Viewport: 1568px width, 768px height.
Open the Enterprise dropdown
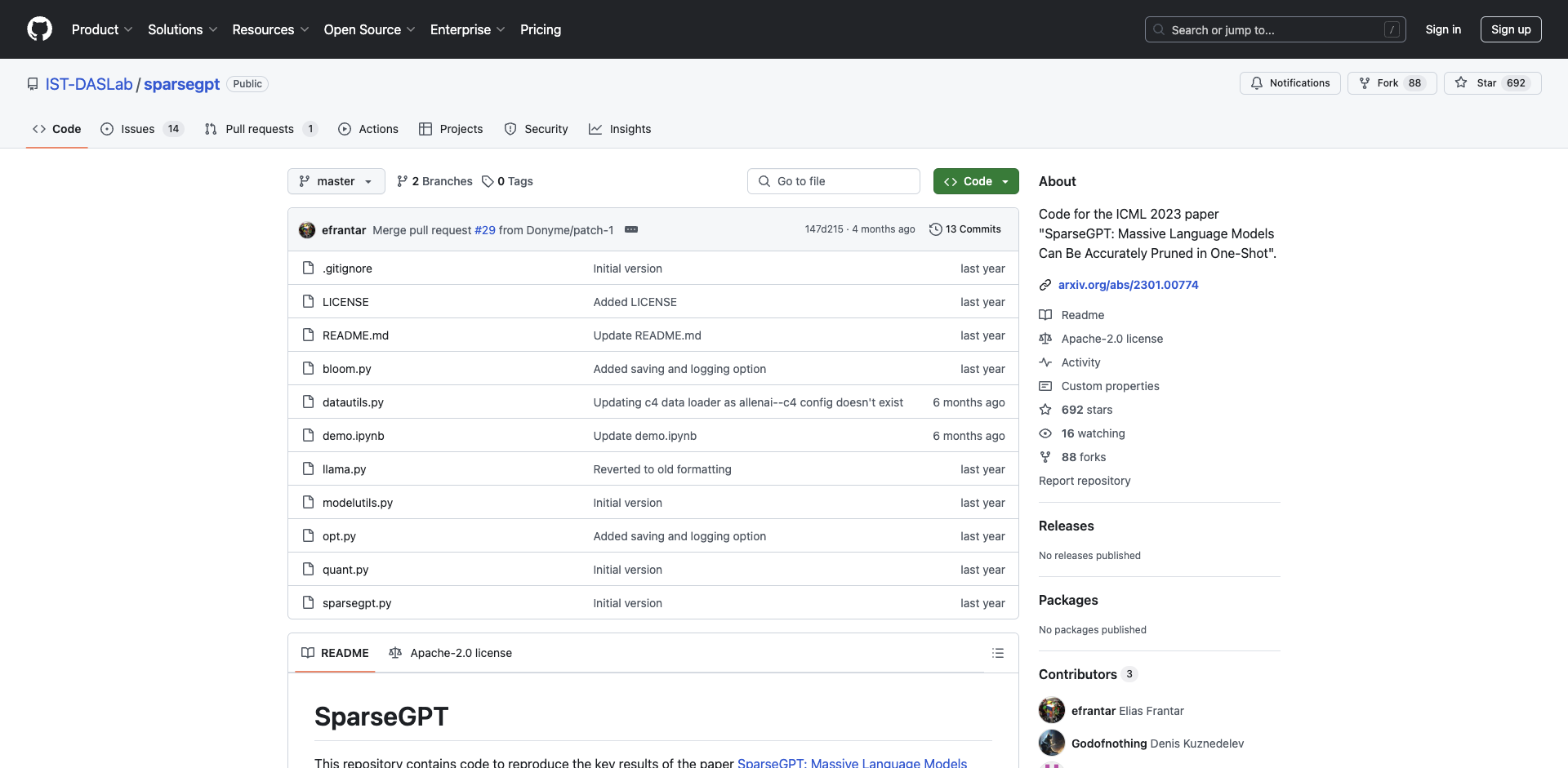click(467, 29)
